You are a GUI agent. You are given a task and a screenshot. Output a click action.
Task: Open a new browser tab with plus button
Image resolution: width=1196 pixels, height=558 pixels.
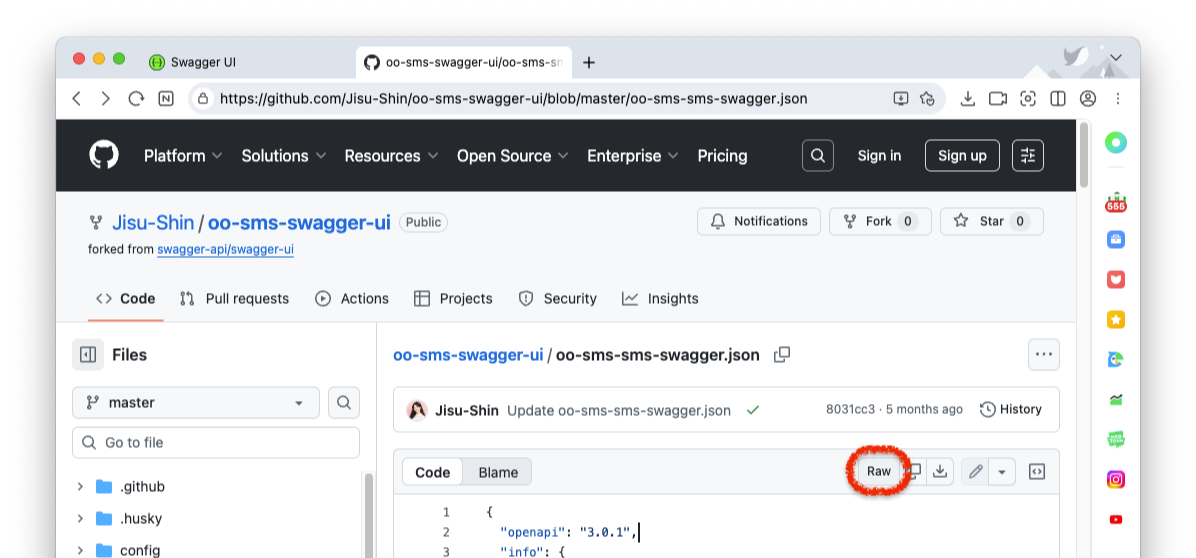[588, 63]
